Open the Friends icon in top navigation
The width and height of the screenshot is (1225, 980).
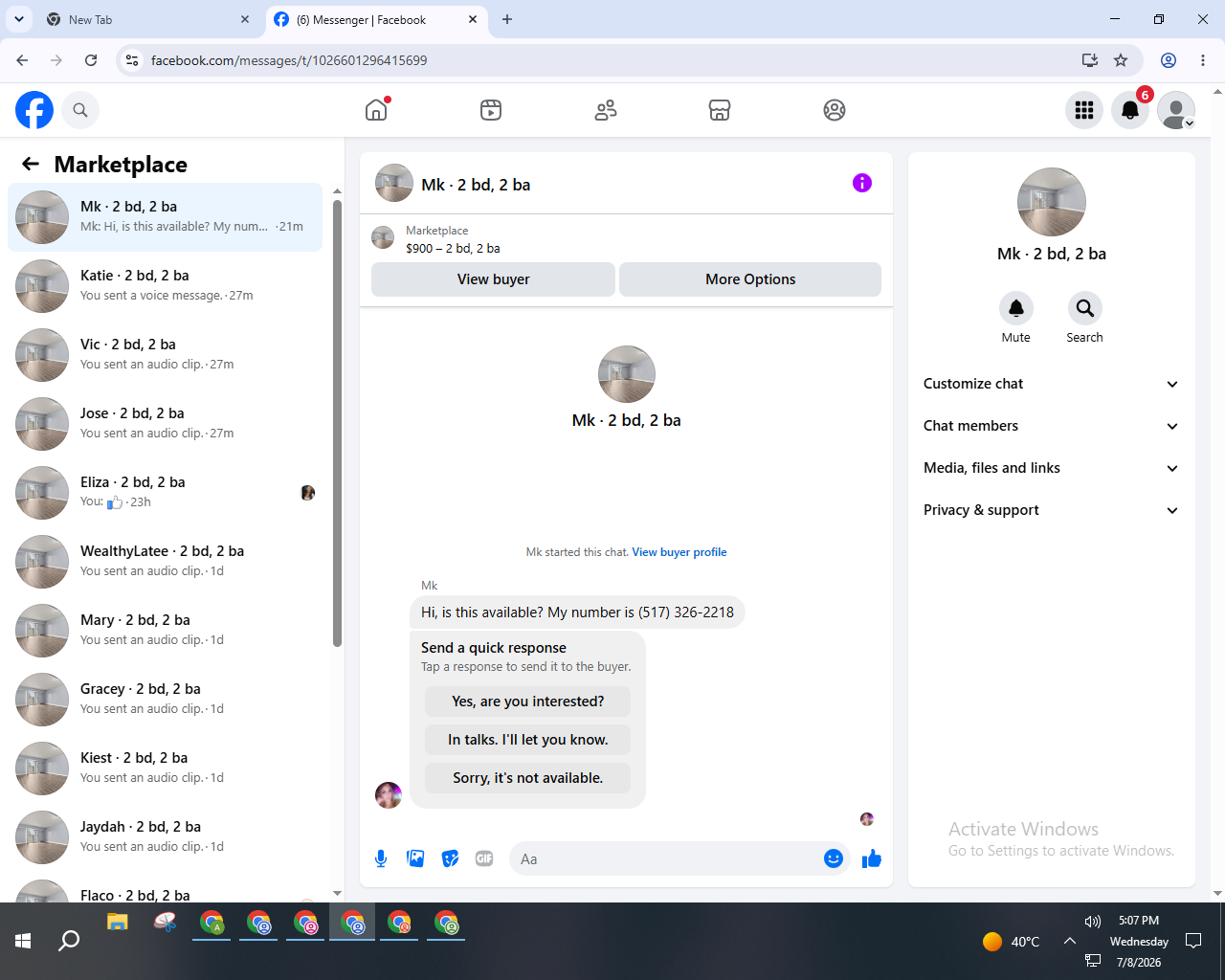pyautogui.click(x=606, y=110)
